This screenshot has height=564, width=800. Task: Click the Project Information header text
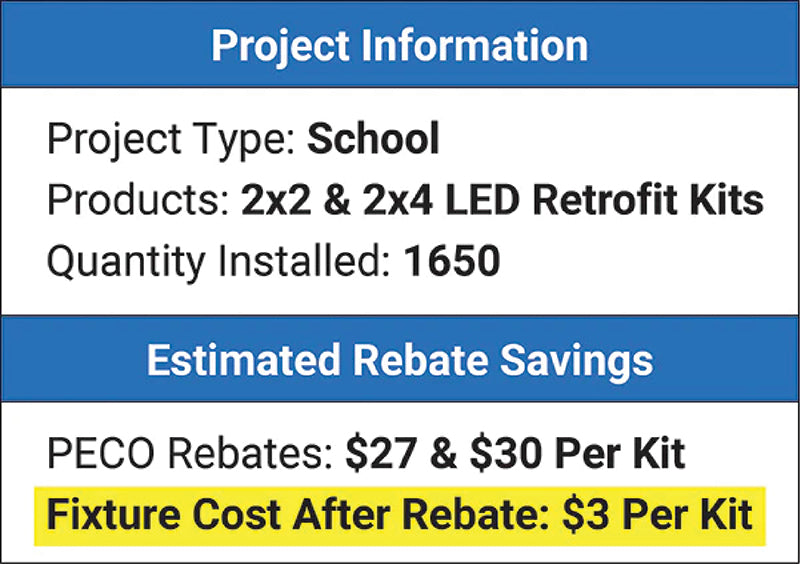tap(399, 47)
